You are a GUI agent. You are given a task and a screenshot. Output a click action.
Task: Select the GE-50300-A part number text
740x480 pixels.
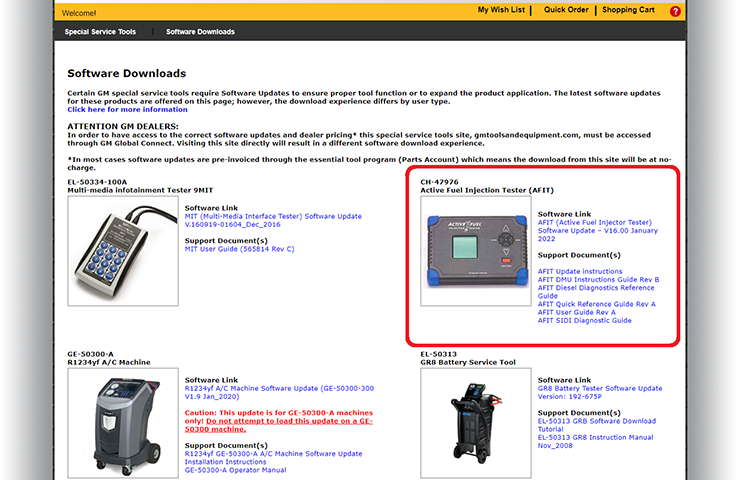90,354
